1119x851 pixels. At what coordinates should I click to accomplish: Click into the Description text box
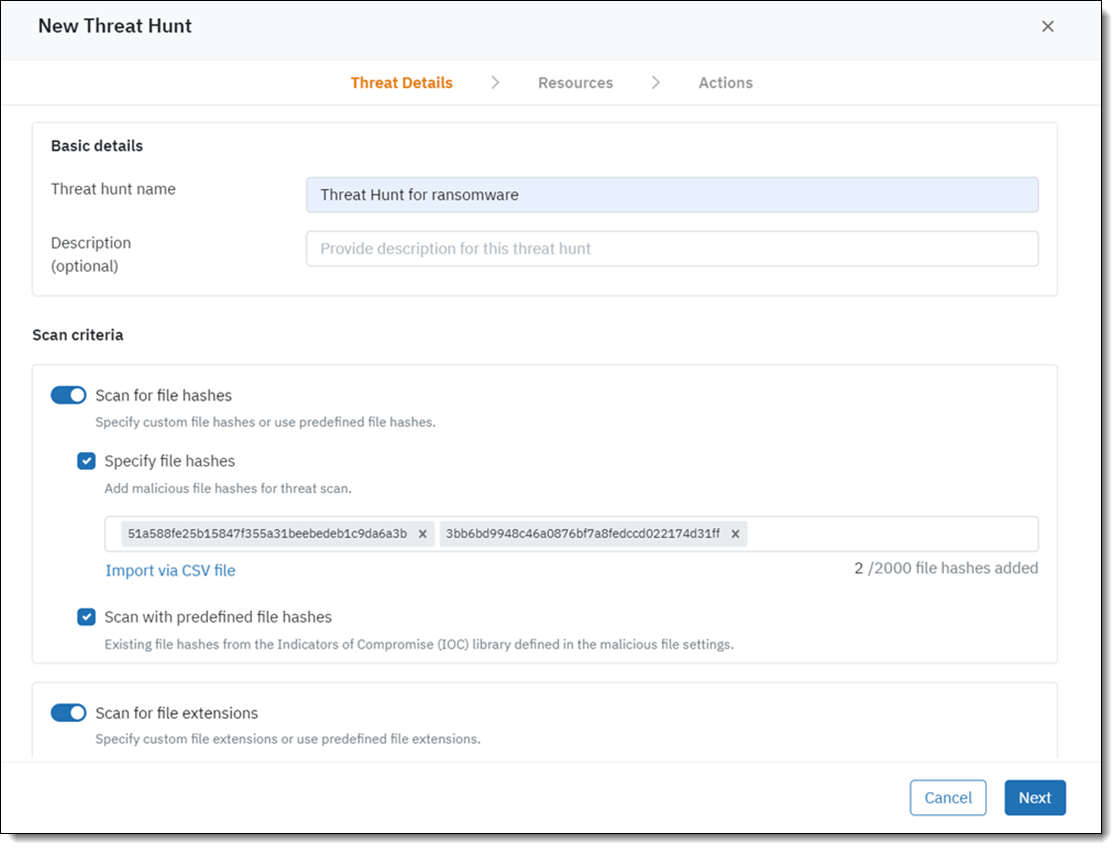pyautogui.click(x=671, y=249)
